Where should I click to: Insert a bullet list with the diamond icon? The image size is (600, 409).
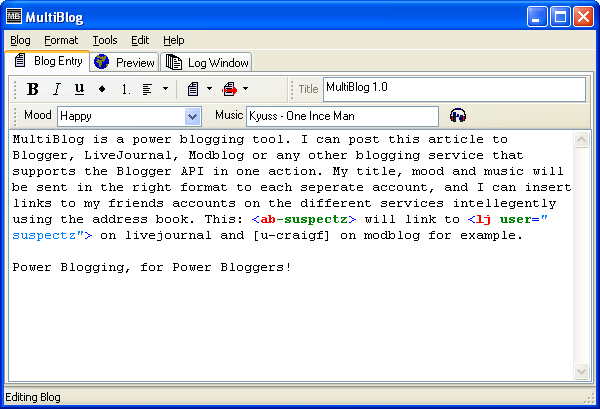point(102,89)
